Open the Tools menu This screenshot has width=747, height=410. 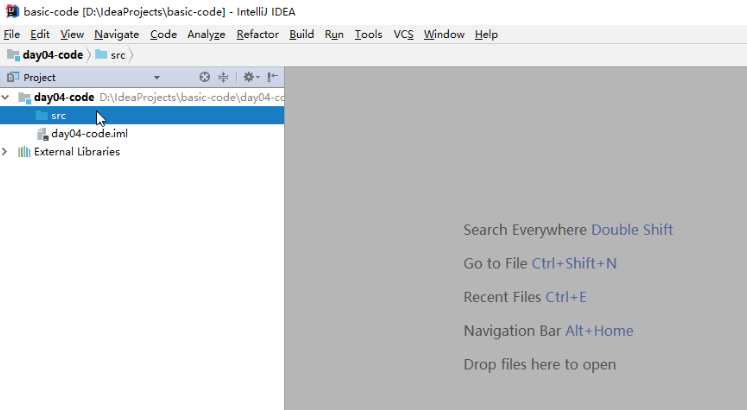(x=368, y=34)
